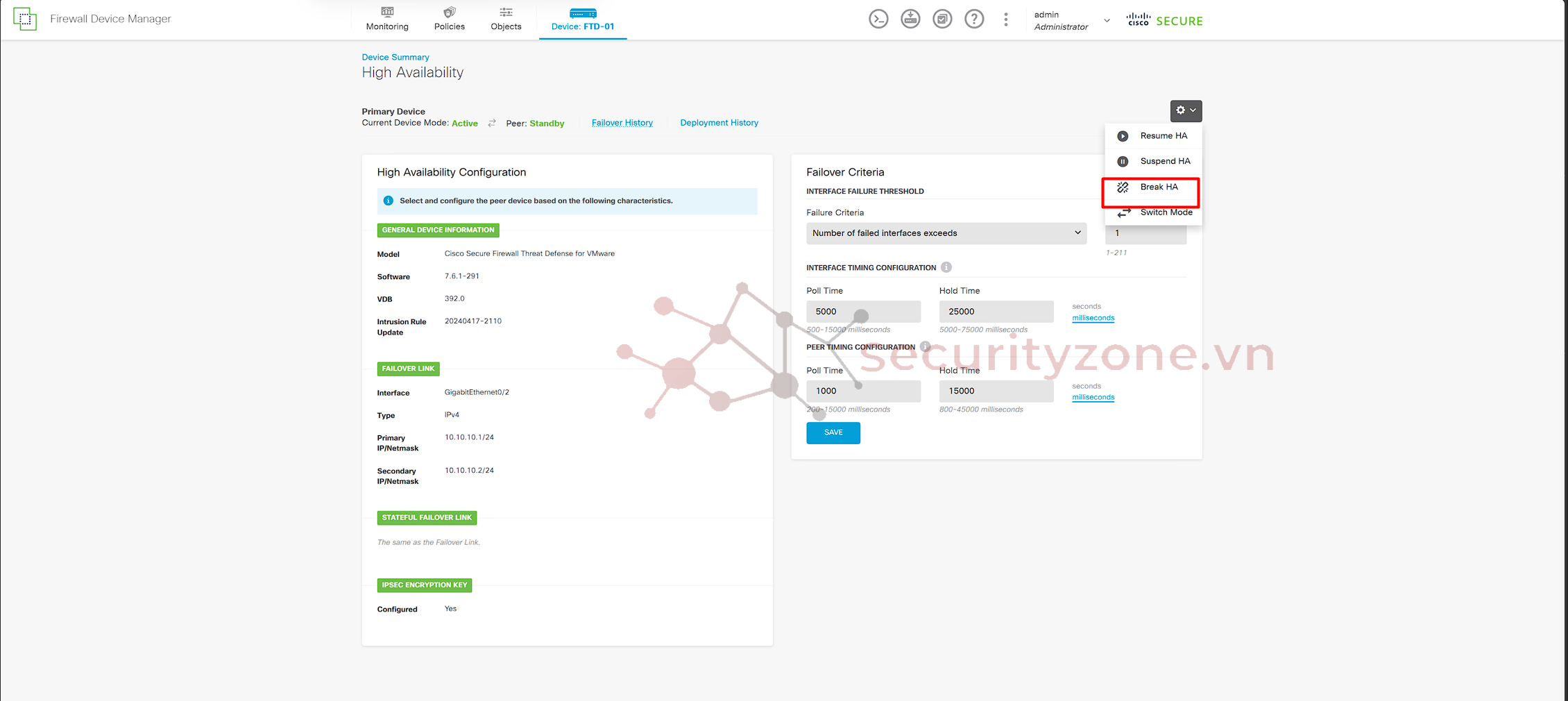This screenshot has width=1568, height=701.
Task: Switch interface timing to milliseconds
Action: click(x=1093, y=318)
